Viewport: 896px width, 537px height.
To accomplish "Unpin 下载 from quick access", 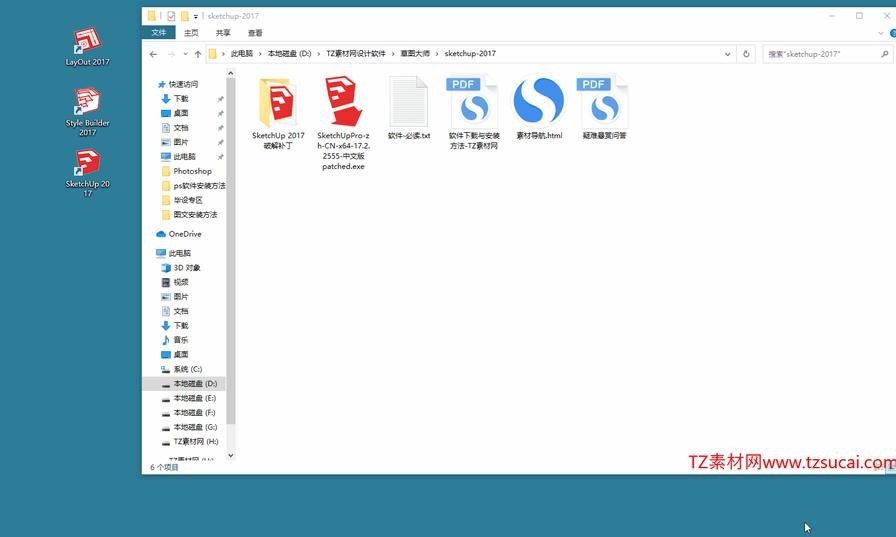I will coord(220,99).
